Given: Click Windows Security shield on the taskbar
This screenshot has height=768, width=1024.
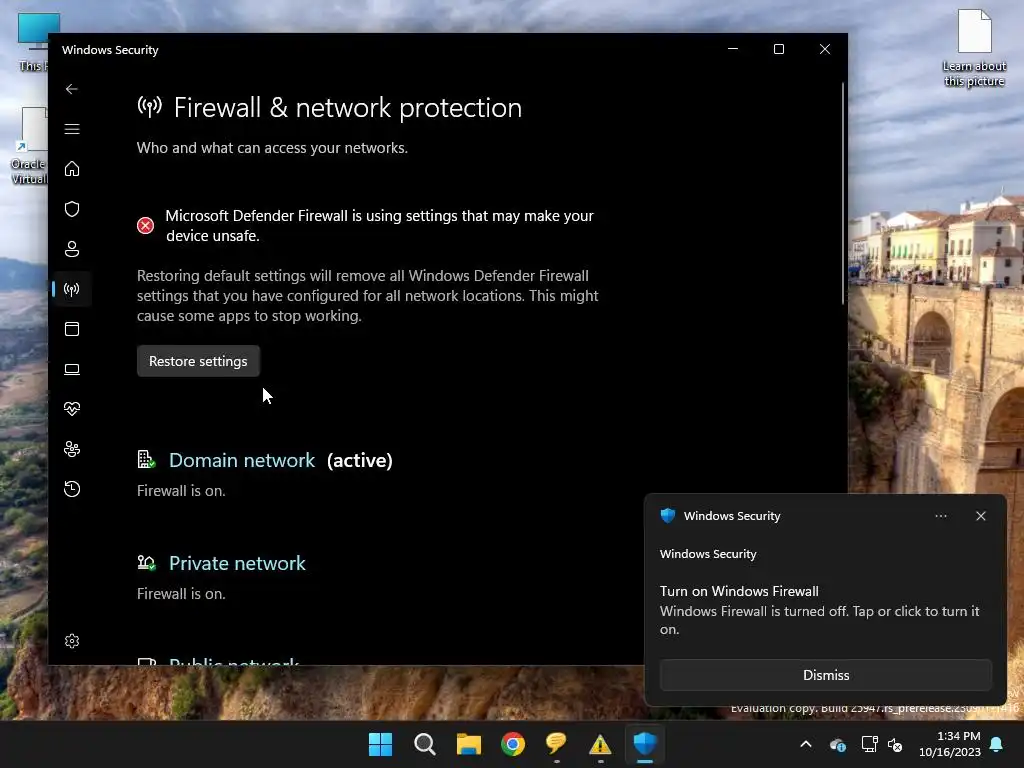Looking at the screenshot, I should (645, 744).
